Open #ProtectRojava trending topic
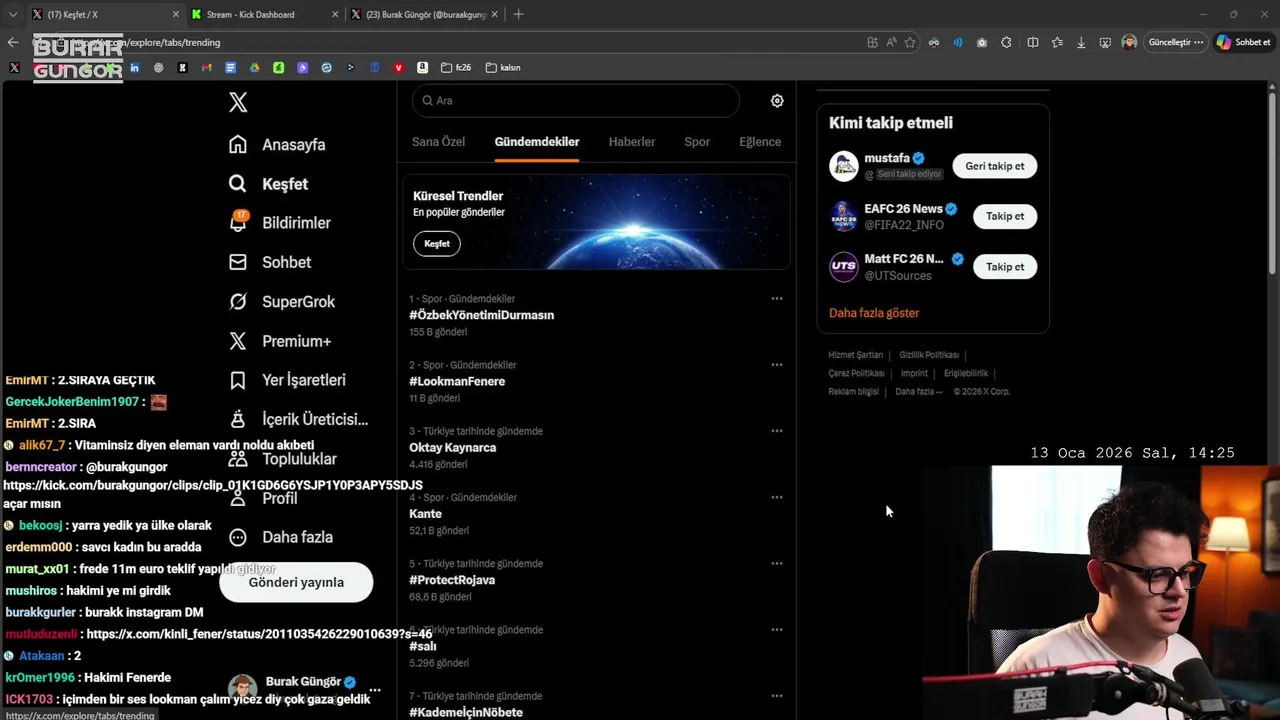The image size is (1280, 720). tap(452, 580)
